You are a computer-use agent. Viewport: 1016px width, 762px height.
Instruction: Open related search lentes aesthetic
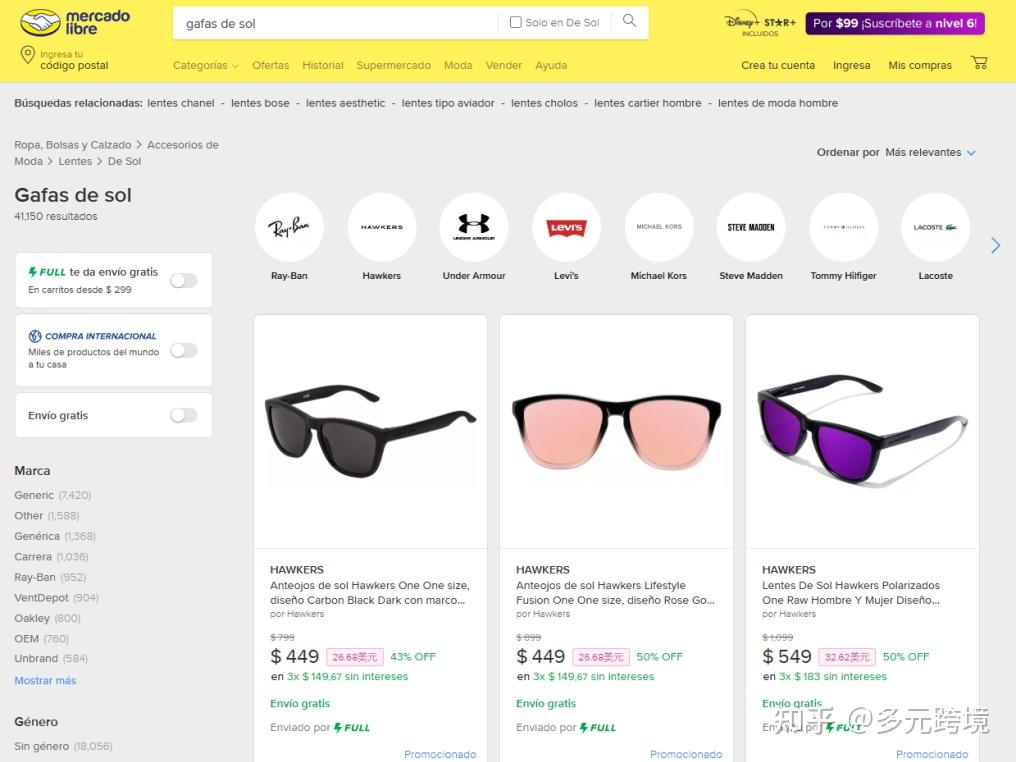[345, 103]
